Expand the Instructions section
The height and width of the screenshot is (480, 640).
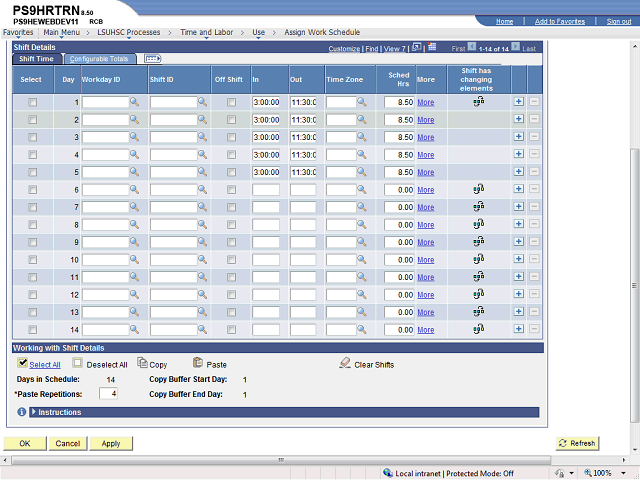tap(35, 412)
